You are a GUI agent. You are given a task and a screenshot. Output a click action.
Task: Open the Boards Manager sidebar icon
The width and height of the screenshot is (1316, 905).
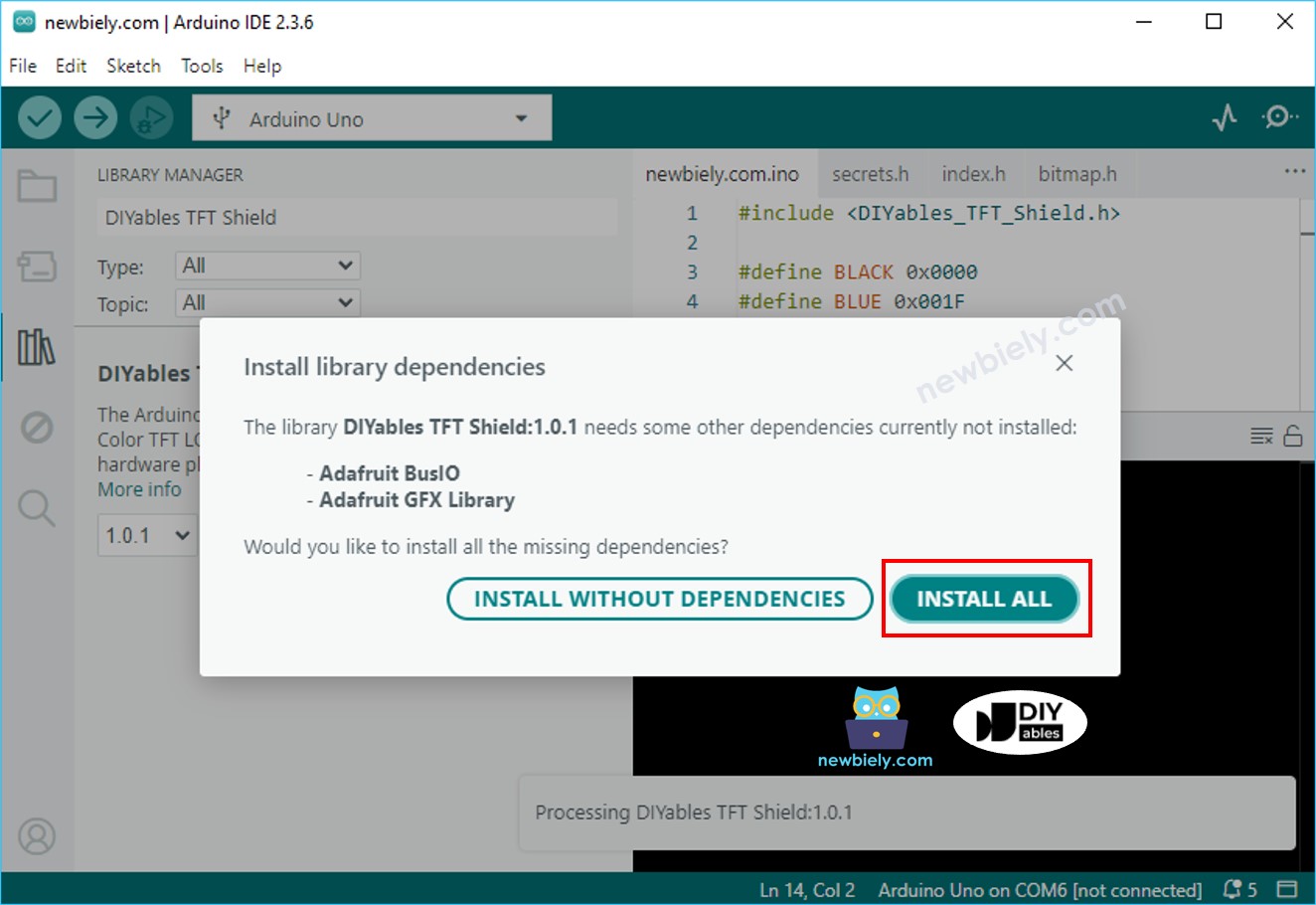coord(37,266)
